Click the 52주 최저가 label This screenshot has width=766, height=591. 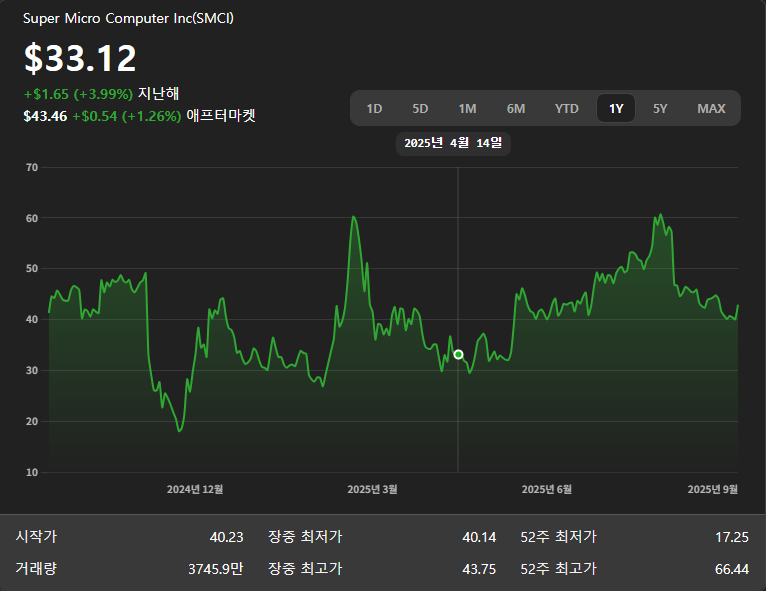[558, 537]
